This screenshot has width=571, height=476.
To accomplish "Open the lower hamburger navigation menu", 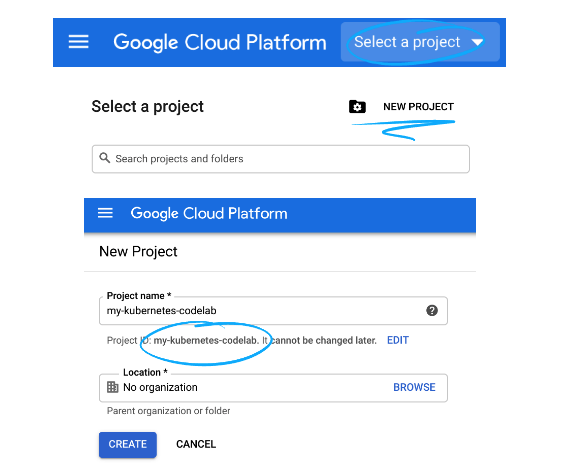I will click(105, 213).
